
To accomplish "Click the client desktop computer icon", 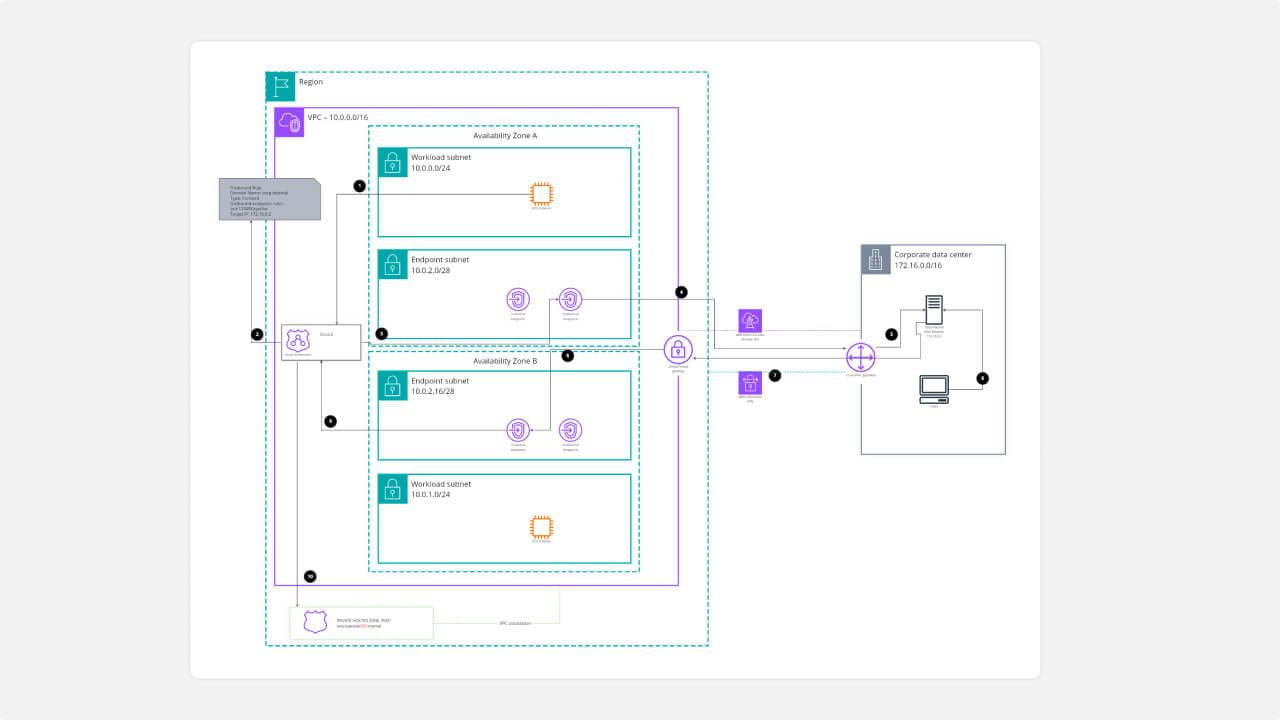I will click(934, 389).
